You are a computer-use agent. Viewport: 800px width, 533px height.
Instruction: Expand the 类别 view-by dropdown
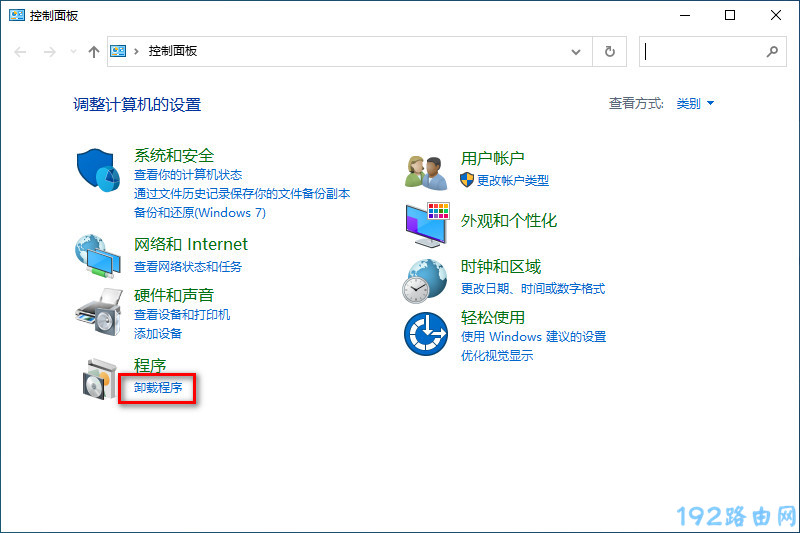[695, 103]
